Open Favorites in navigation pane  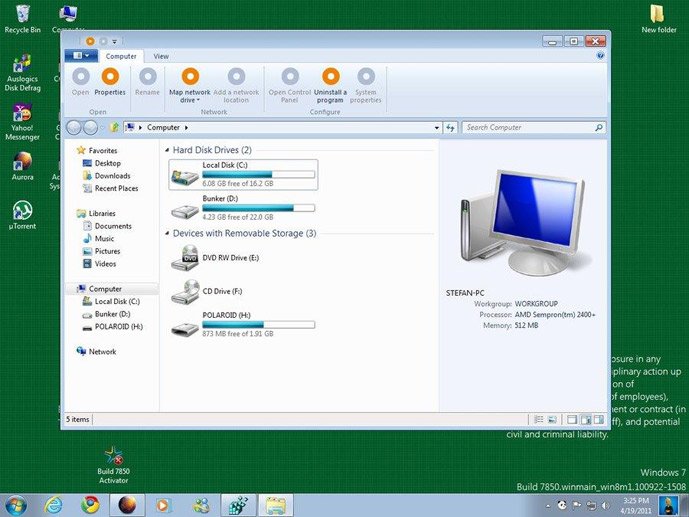tap(98, 150)
